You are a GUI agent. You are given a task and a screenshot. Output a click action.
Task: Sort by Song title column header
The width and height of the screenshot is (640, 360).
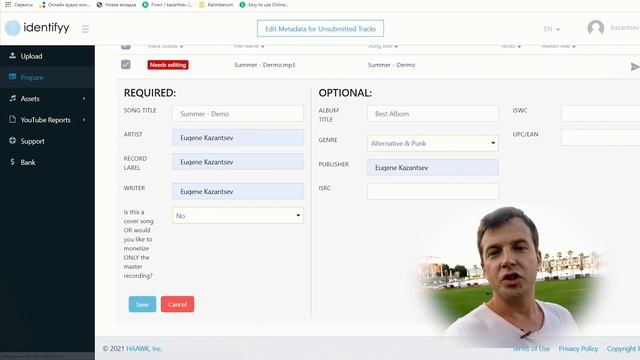coord(383,46)
